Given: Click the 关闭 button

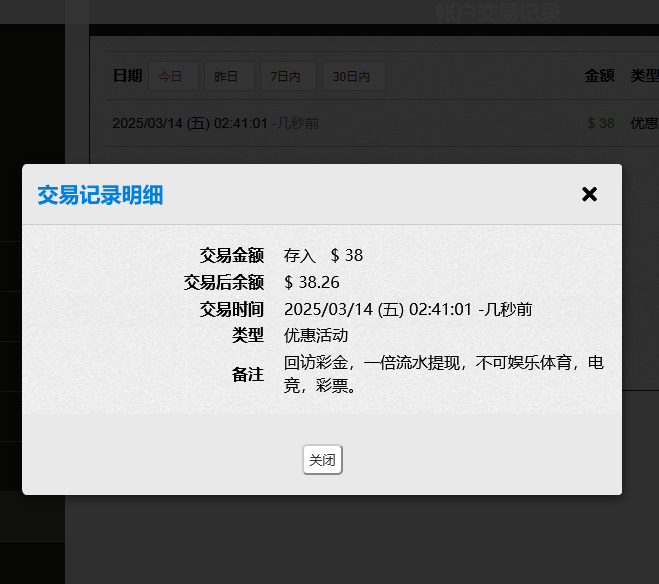Looking at the screenshot, I should 322,460.
